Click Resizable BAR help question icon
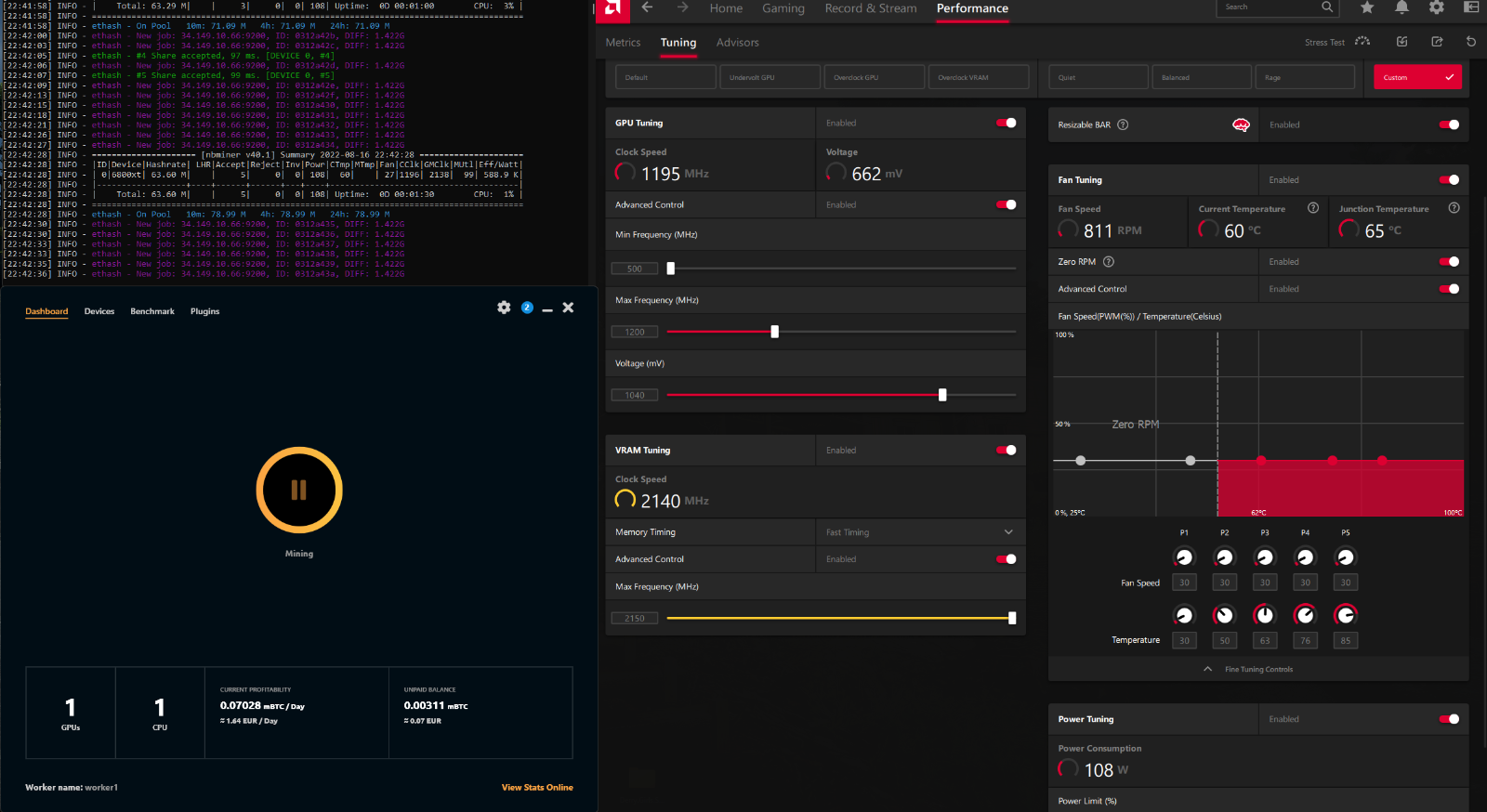Screen dimensions: 1487x812 tap(1123, 124)
